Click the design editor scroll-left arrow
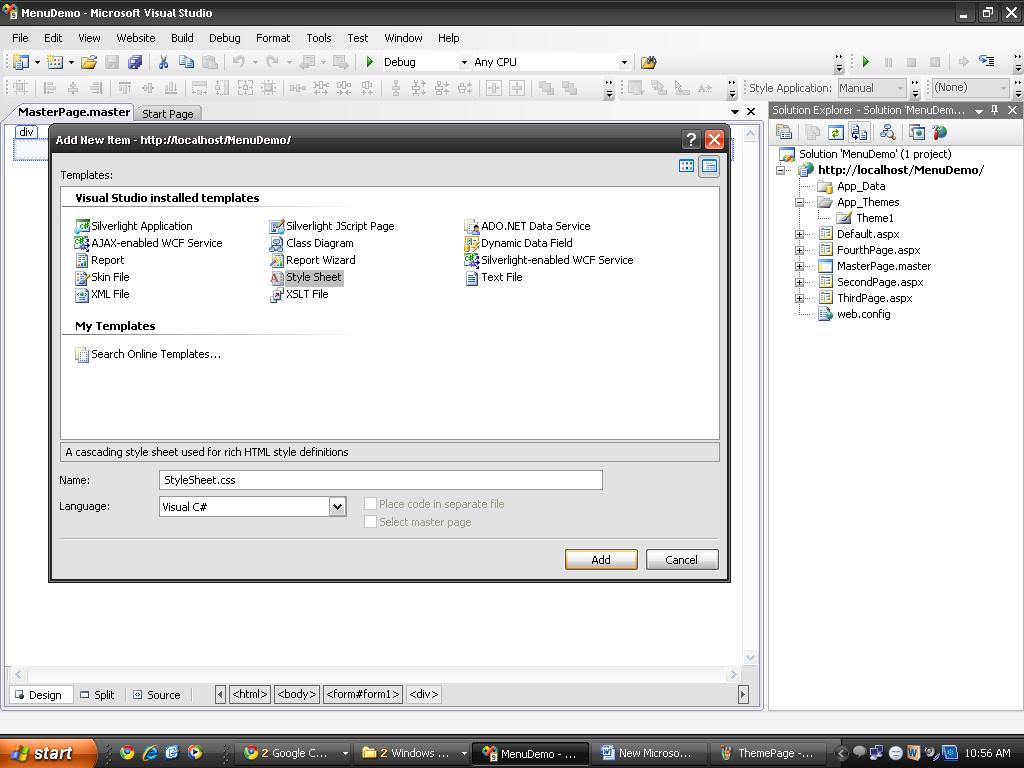Viewport: 1024px width, 768px height. click(x=18, y=674)
